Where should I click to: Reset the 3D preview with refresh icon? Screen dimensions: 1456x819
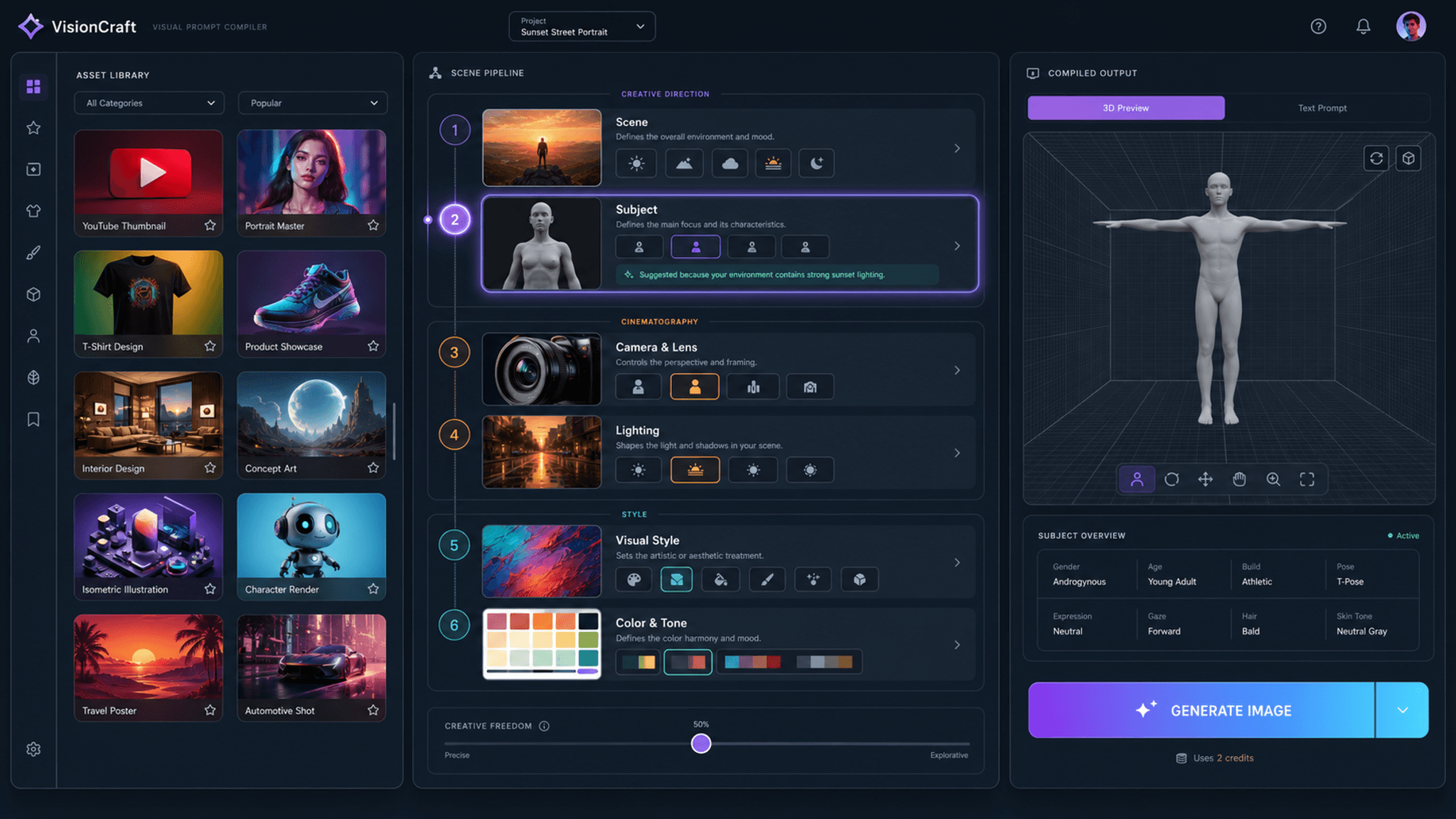1376,158
